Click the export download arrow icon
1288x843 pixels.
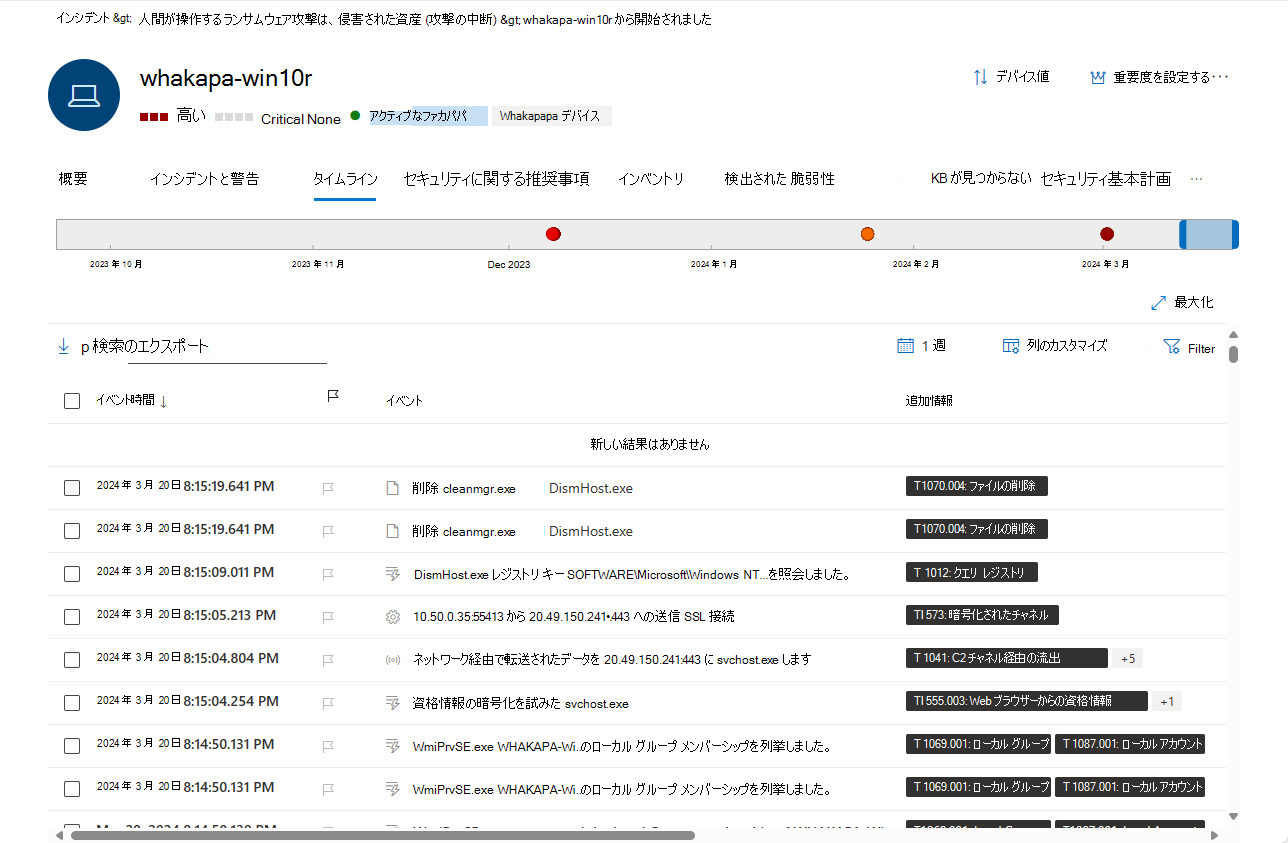[x=64, y=346]
